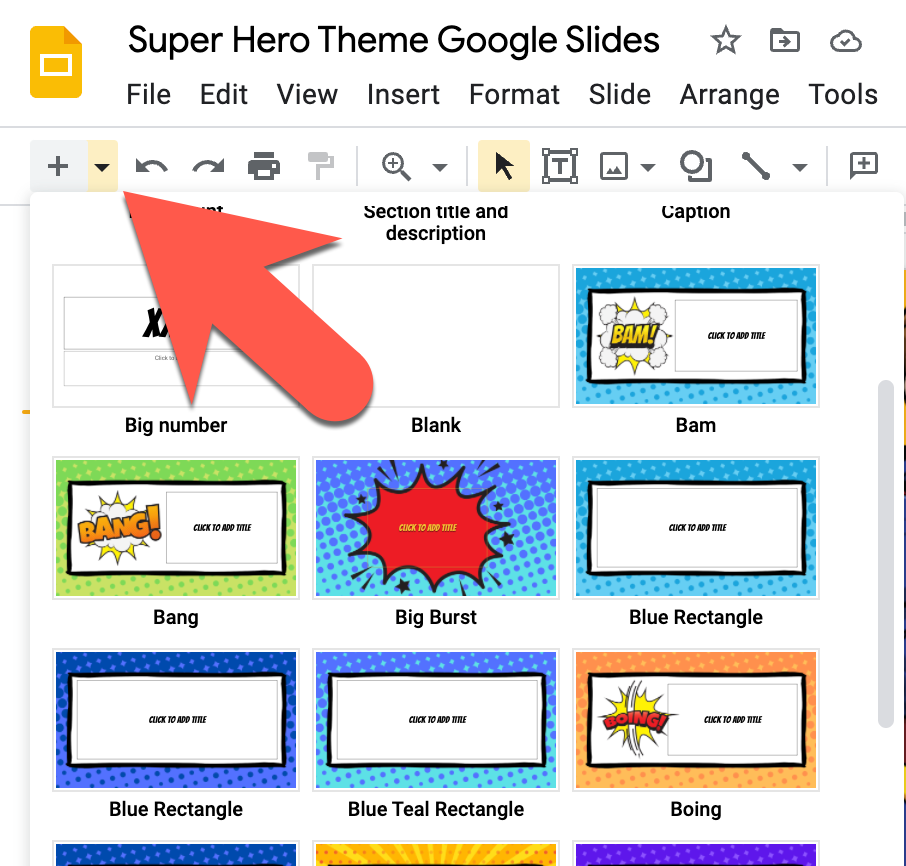Image resolution: width=906 pixels, height=866 pixels.
Task: Select the line tool
Action: [x=756, y=166]
